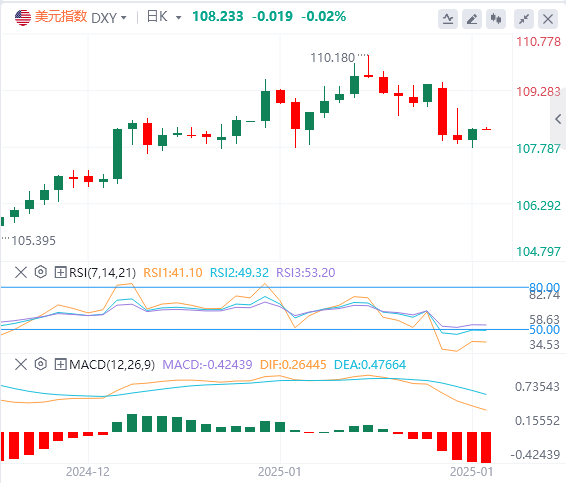This screenshot has height=483, width=566.
Task: Open RSI indicator settings gear
Action: coord(41,272)
